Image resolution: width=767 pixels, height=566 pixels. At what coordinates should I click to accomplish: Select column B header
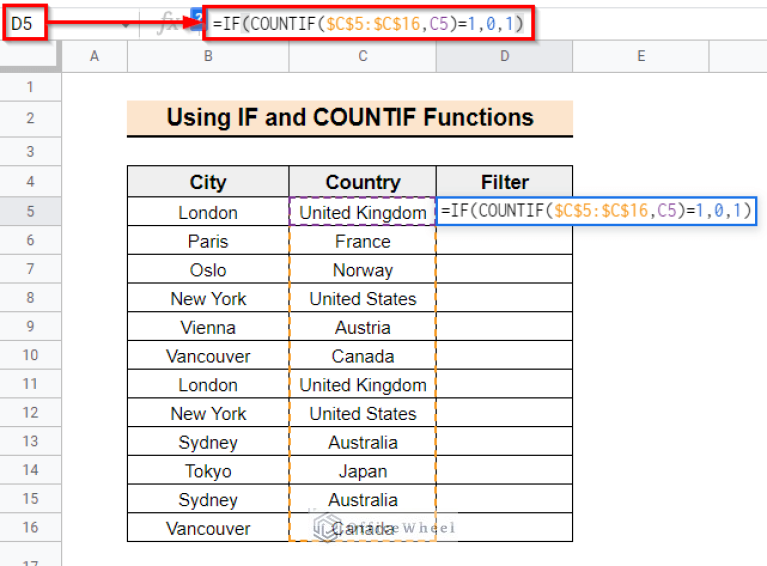coord(208,57)
